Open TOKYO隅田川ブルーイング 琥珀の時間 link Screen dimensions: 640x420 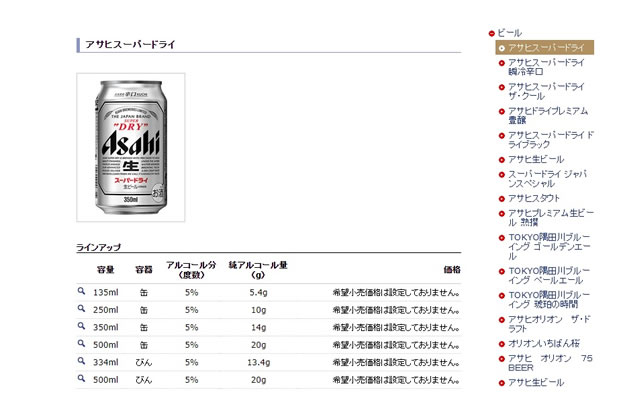(549, 300)
